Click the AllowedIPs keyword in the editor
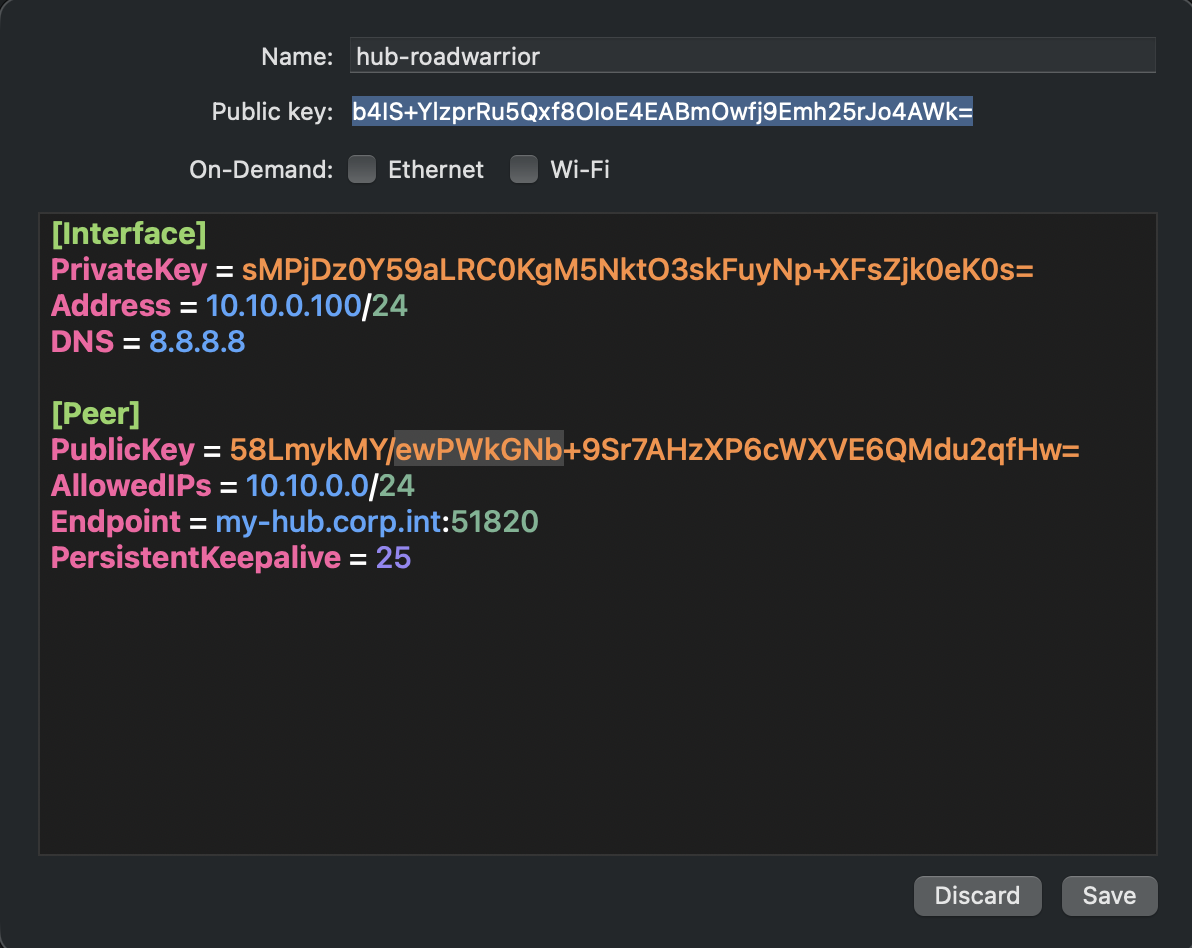 (131, 486)
